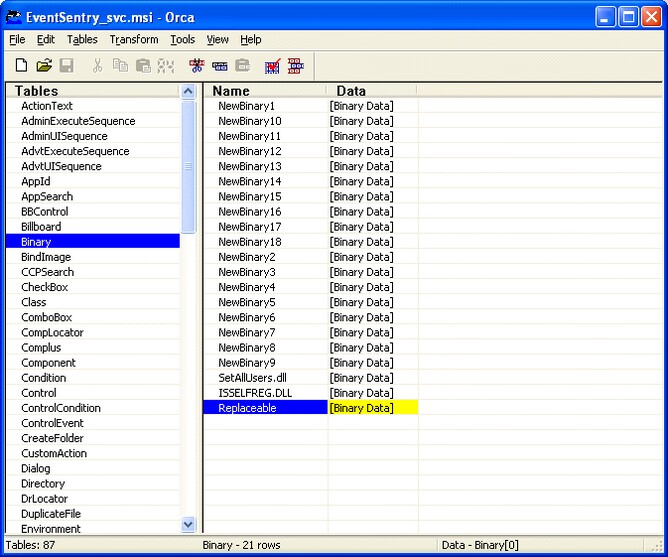Select the AdminExecuteSequence table

[93, 121]
